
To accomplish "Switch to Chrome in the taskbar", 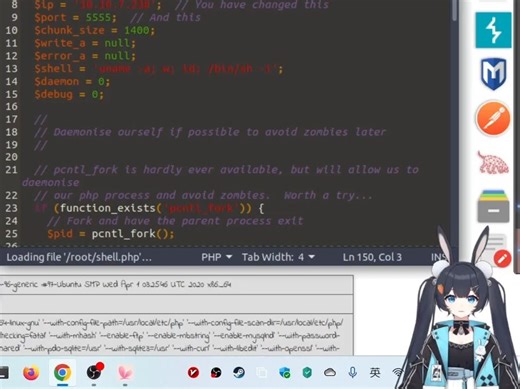I will point(62,372).
